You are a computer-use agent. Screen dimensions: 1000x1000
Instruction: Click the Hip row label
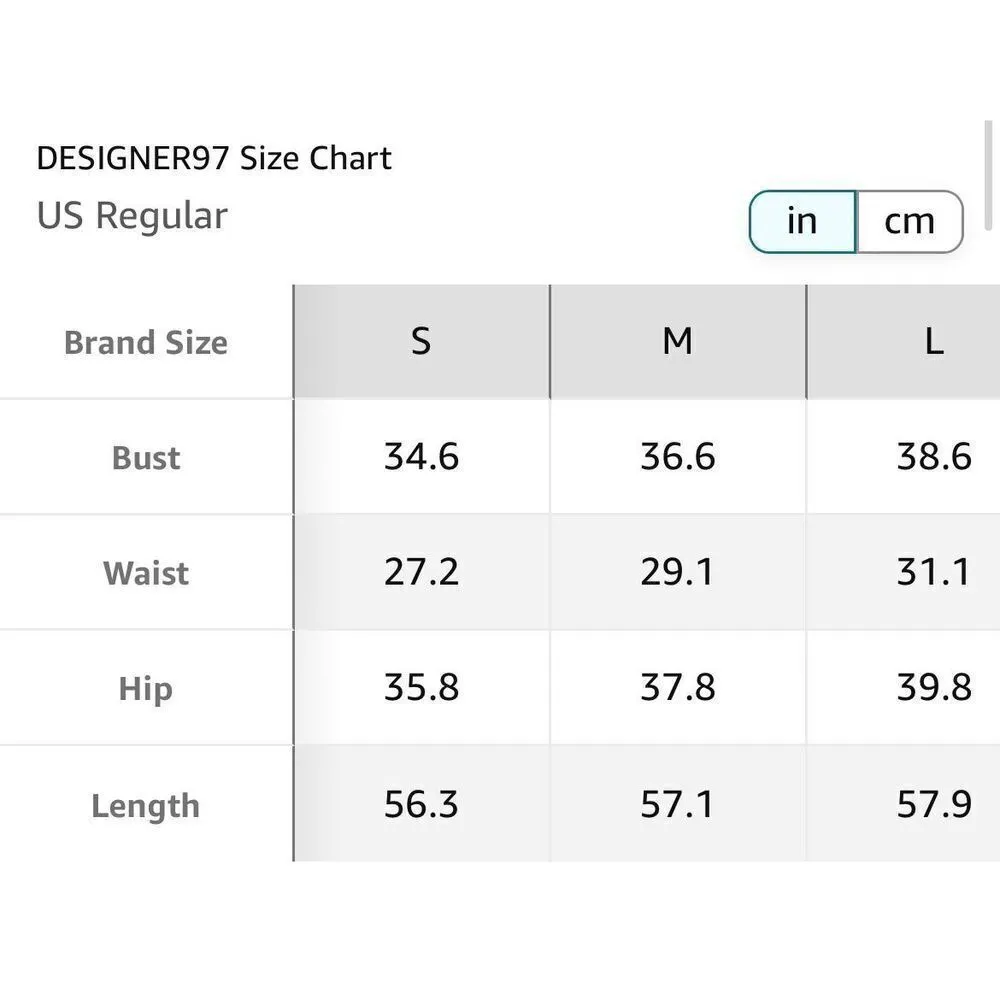coord(146,689)
